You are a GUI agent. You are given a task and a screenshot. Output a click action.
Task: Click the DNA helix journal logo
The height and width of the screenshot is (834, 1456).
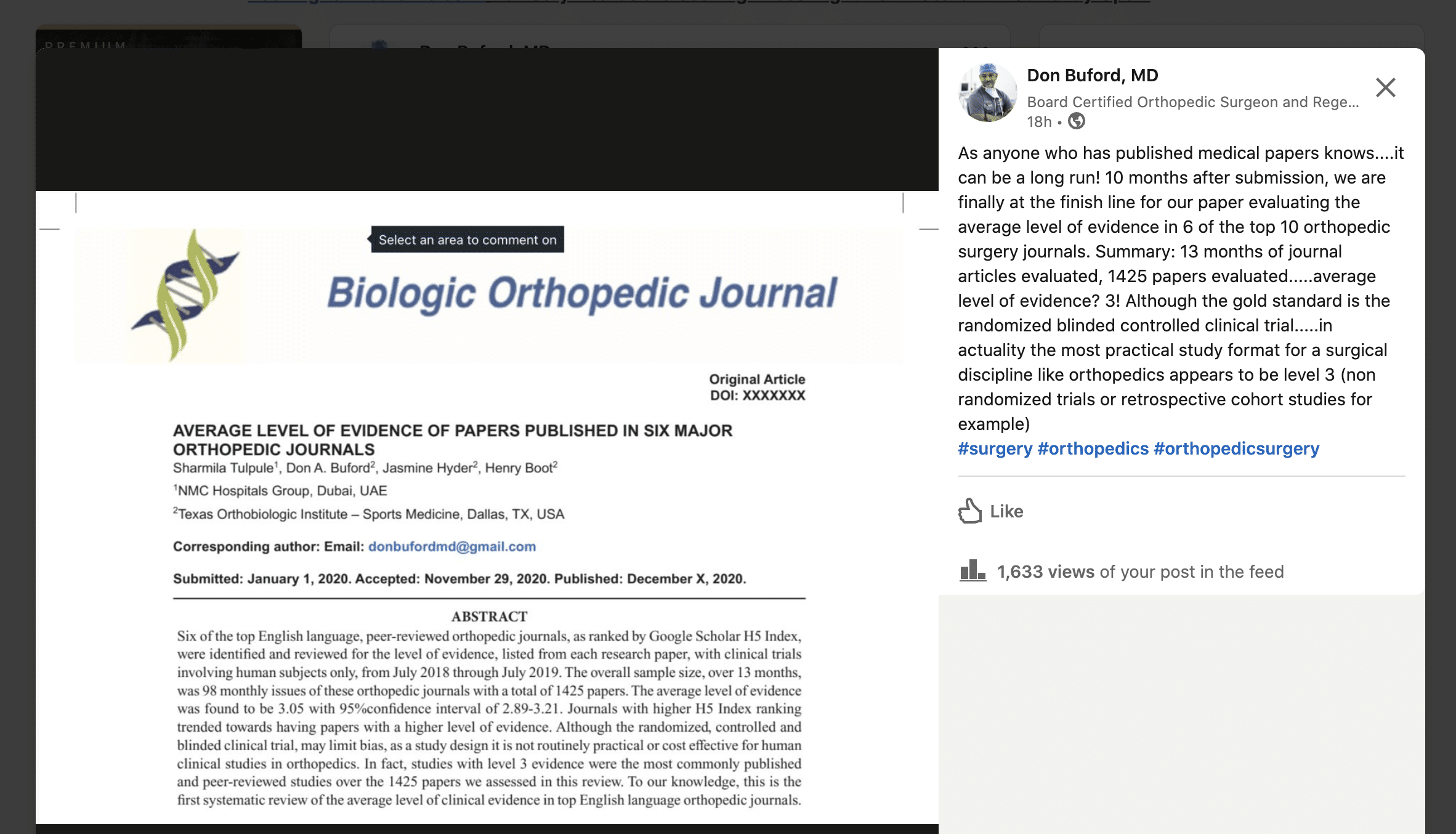(x=185, y=295)
